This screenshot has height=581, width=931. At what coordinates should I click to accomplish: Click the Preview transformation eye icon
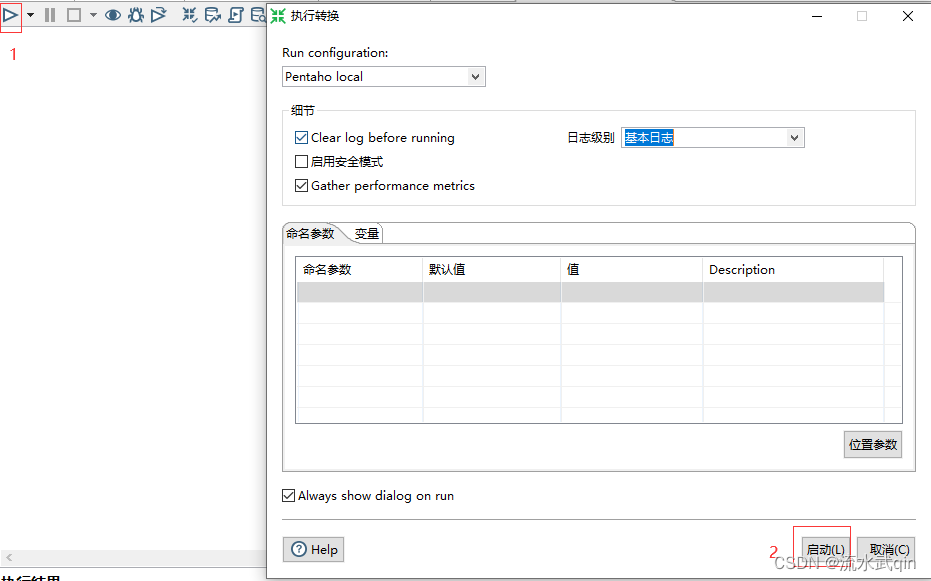point(113,15)
